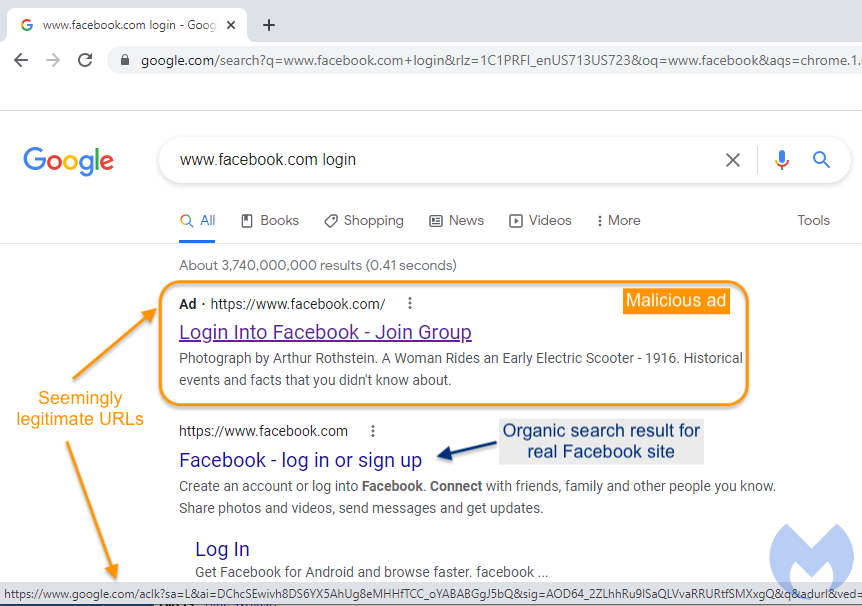Open the 'Login Into Facebook - Join Group' ad link
862x606 pixels.
point(325,332)
